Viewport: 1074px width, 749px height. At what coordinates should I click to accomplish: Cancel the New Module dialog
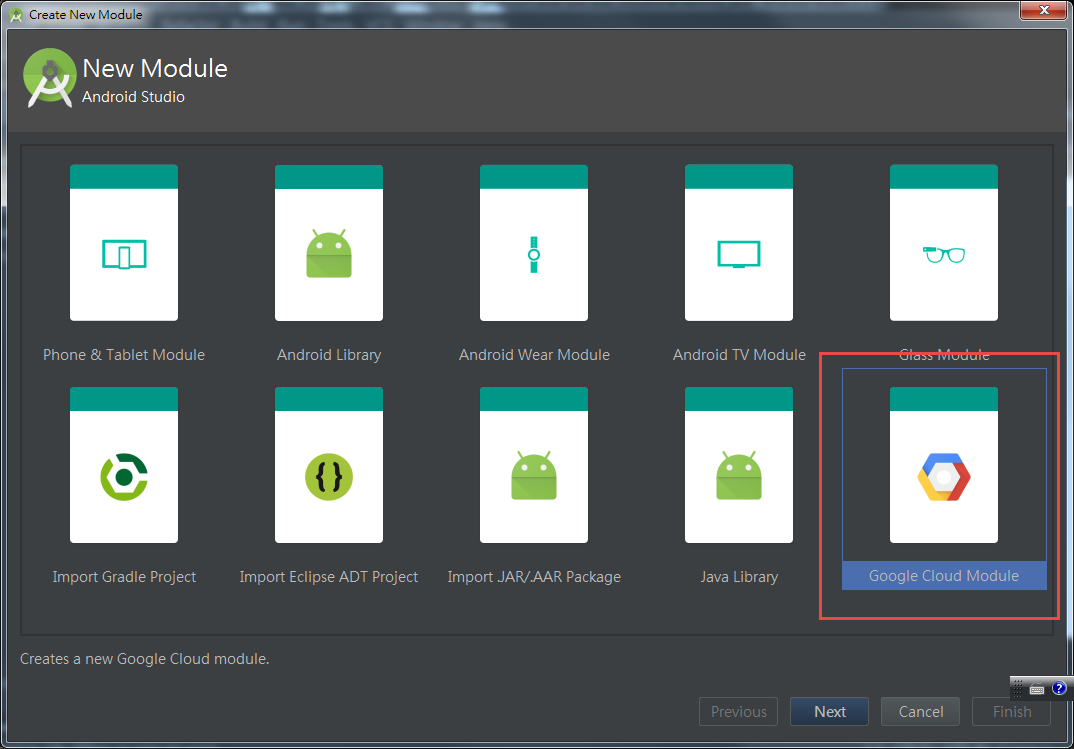(921, 711)
